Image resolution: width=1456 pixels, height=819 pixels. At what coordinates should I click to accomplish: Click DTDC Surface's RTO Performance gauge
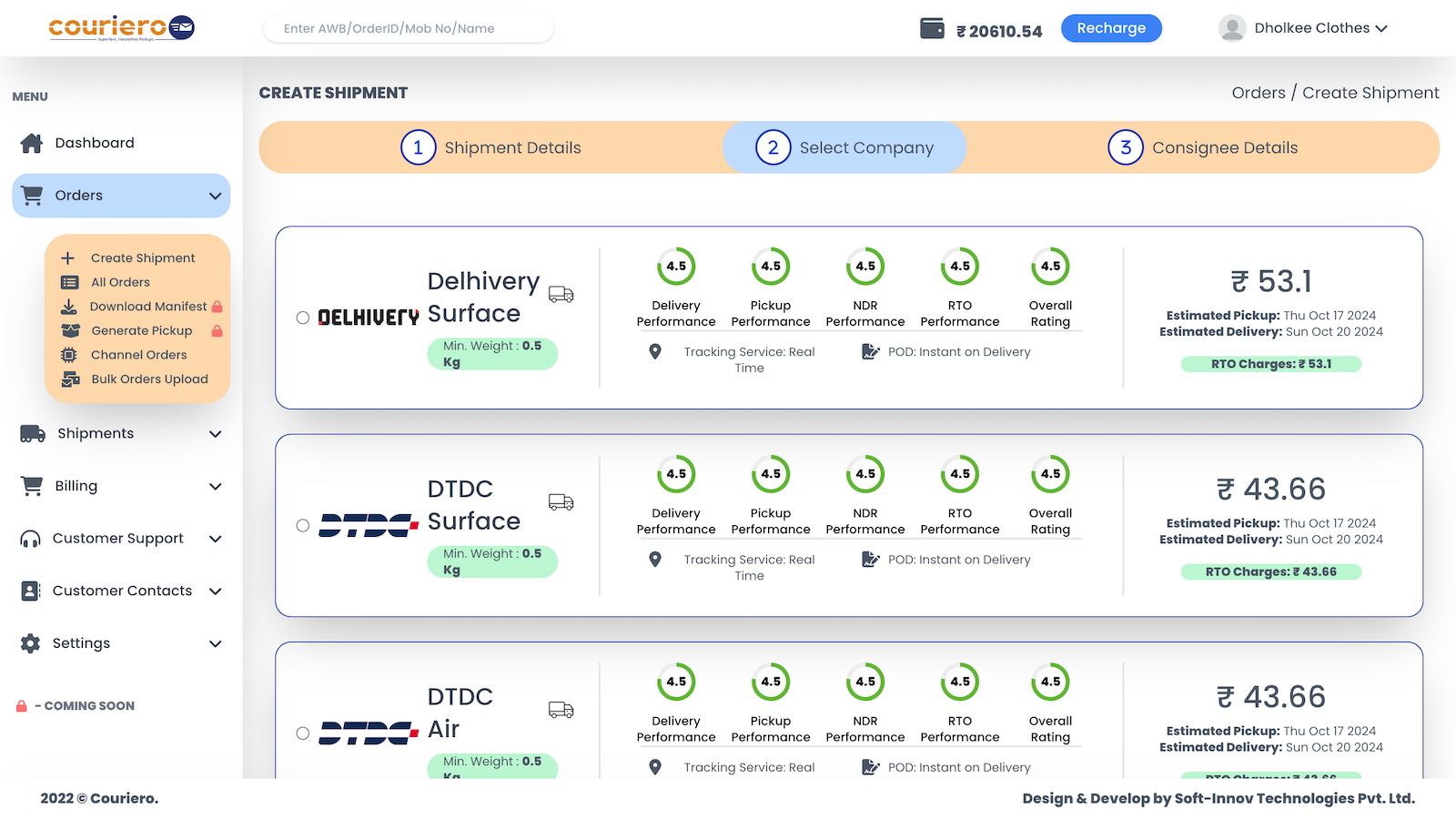pyautogui.click(x=960, y=474)
